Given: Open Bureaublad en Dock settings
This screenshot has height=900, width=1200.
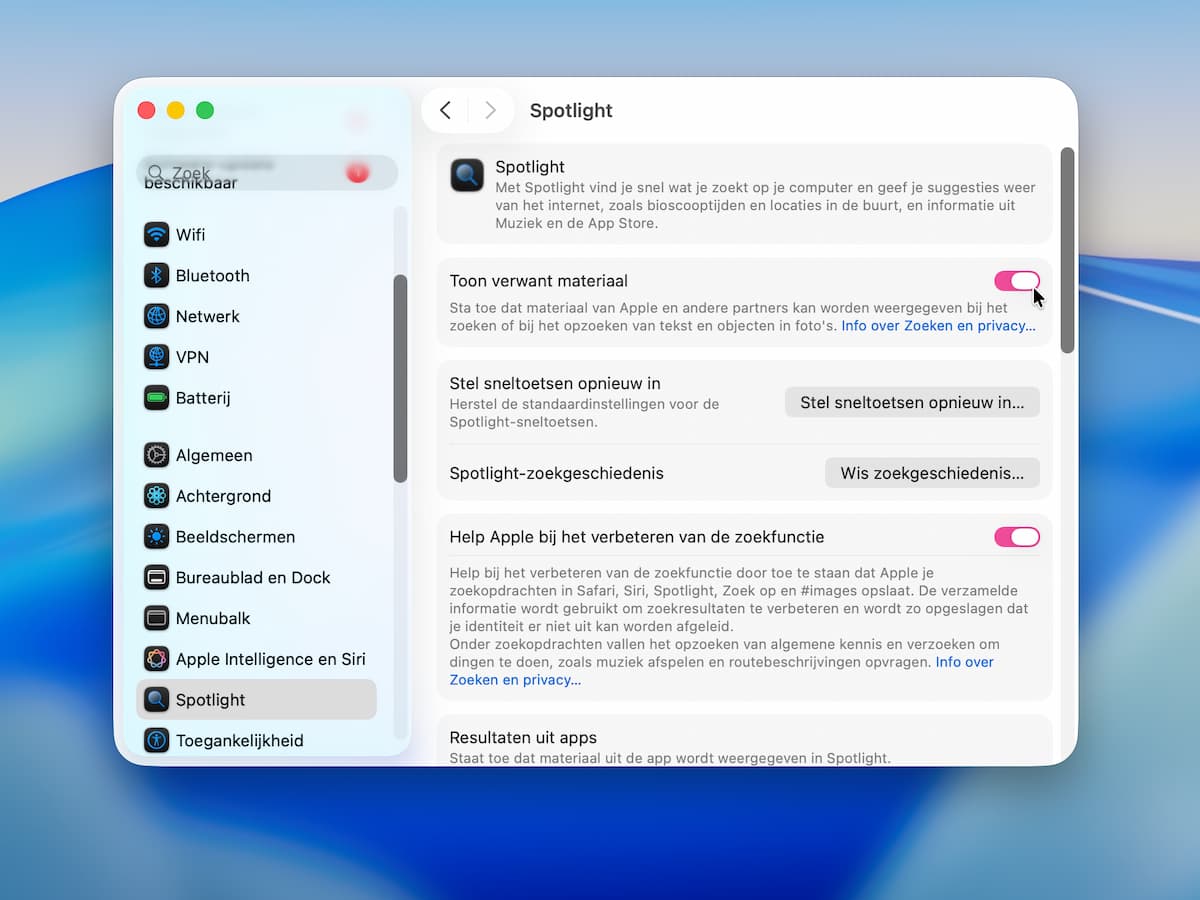Looking at the screenshot, I should coord(252,578).
